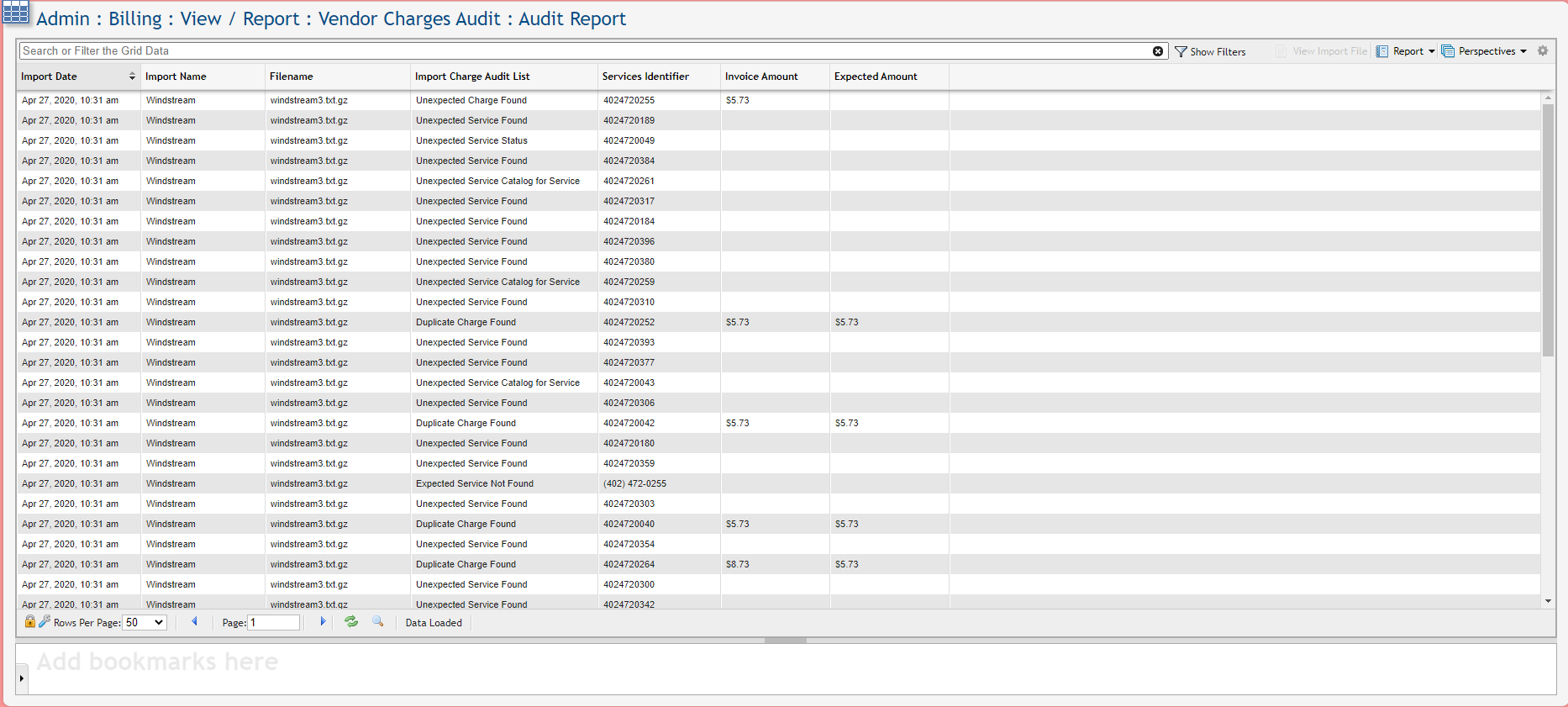Click services identifier 4024720359
The height and width of the screenshot is (707, 1568).
[629, 463]
